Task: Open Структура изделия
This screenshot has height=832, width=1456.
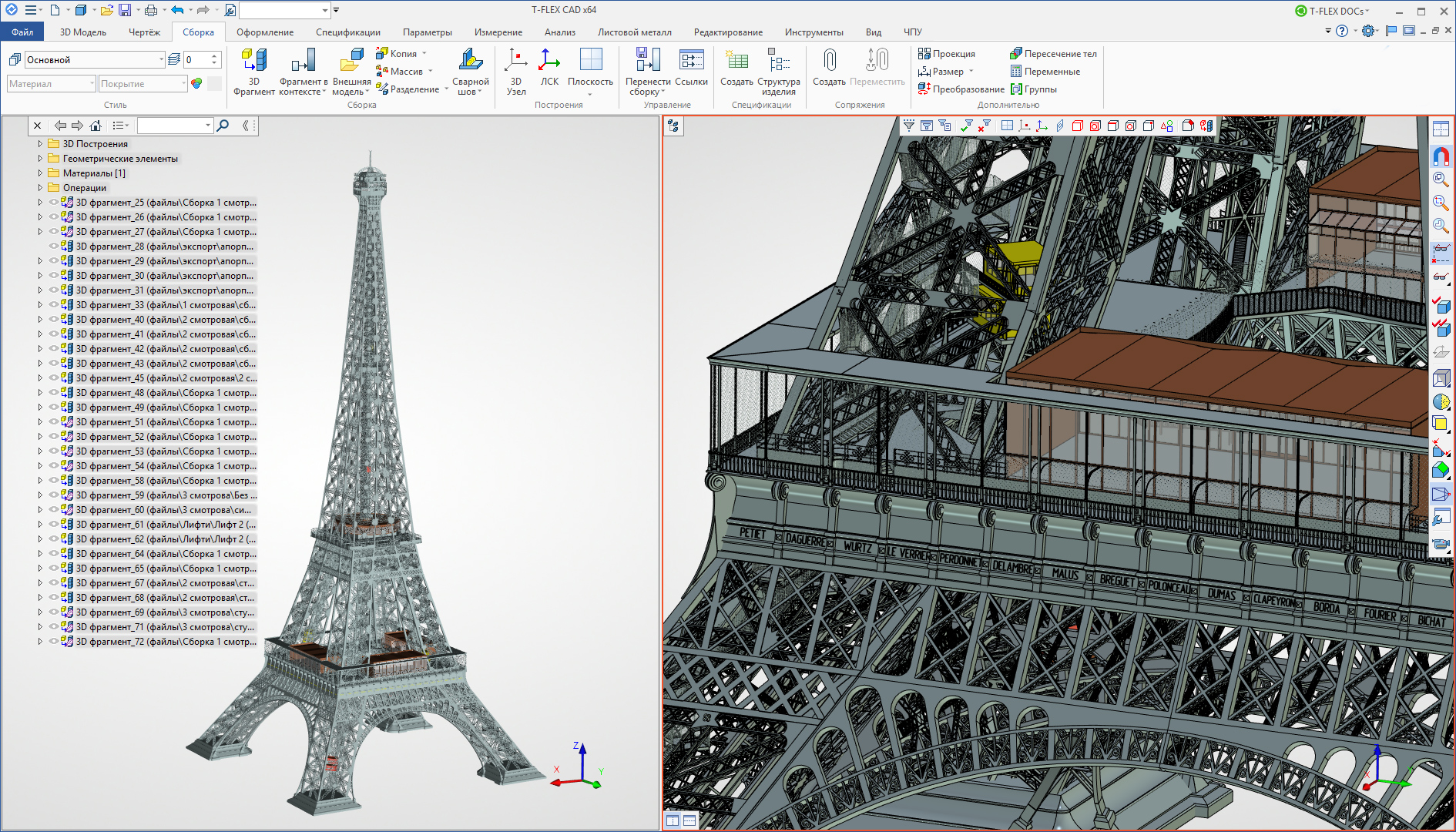Action: 778,71
